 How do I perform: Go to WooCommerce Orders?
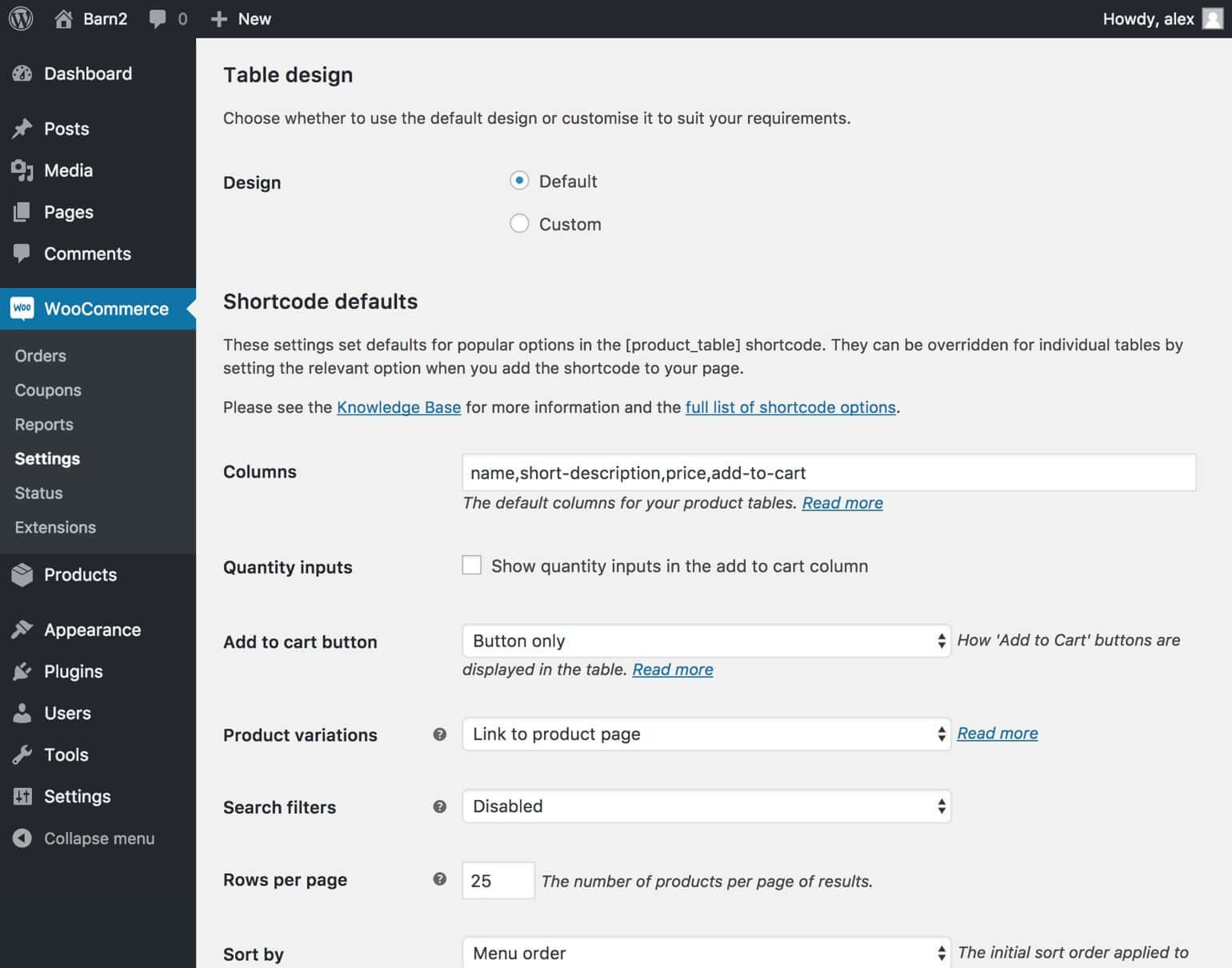pyautogui.click(x=39, y=355)
